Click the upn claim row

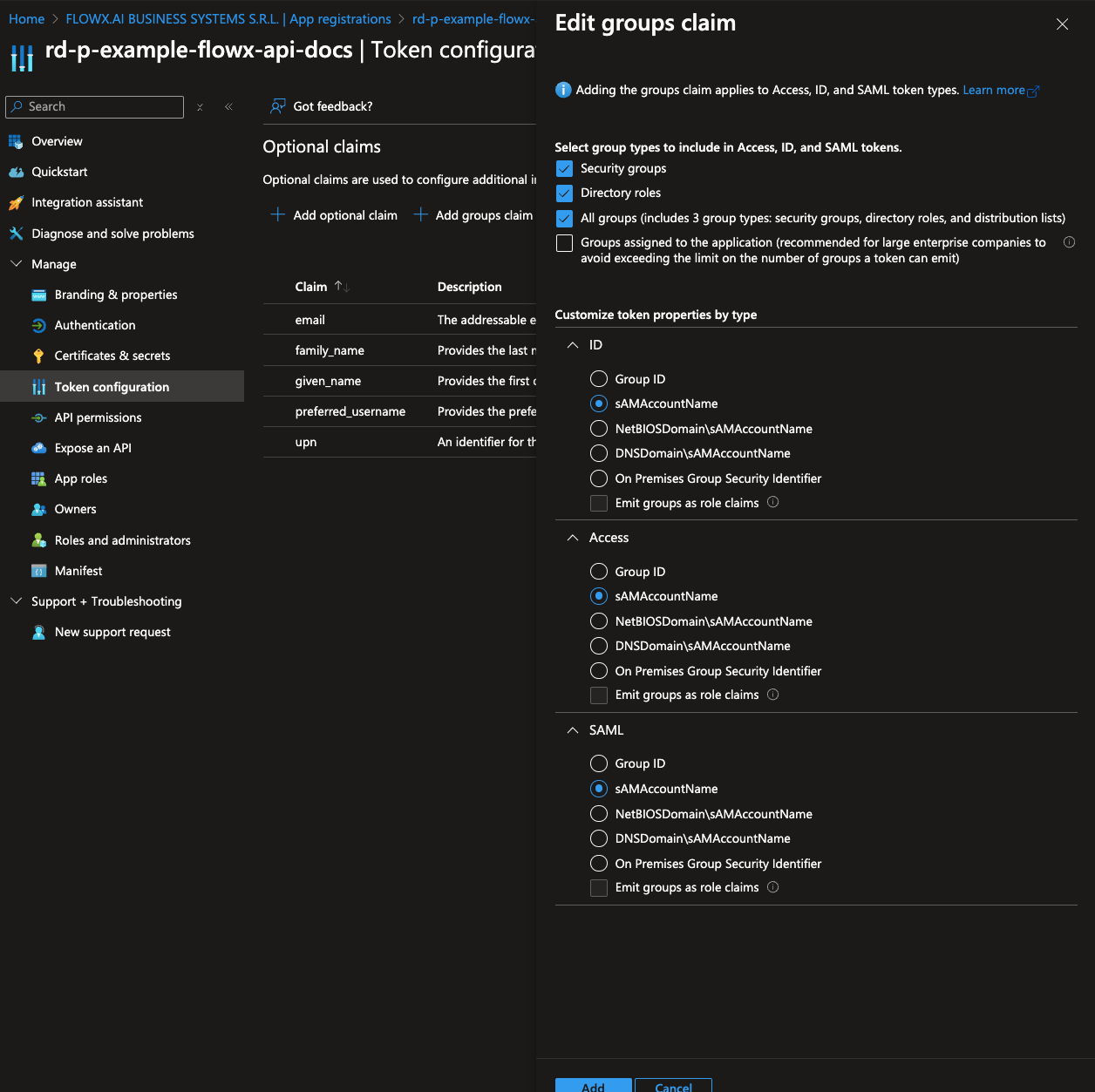(x=399, y=442)
